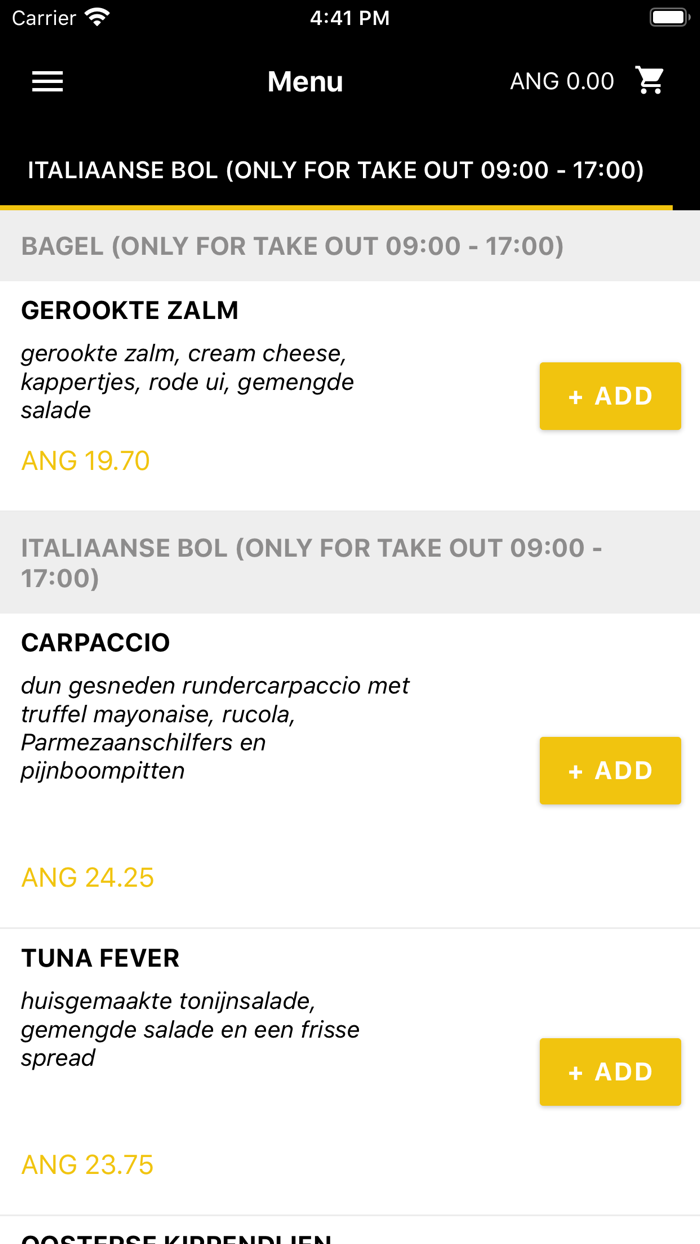Tap the Tuna Fever description text
Viewport: 700px width, 1244px height.
(190, 1029)
